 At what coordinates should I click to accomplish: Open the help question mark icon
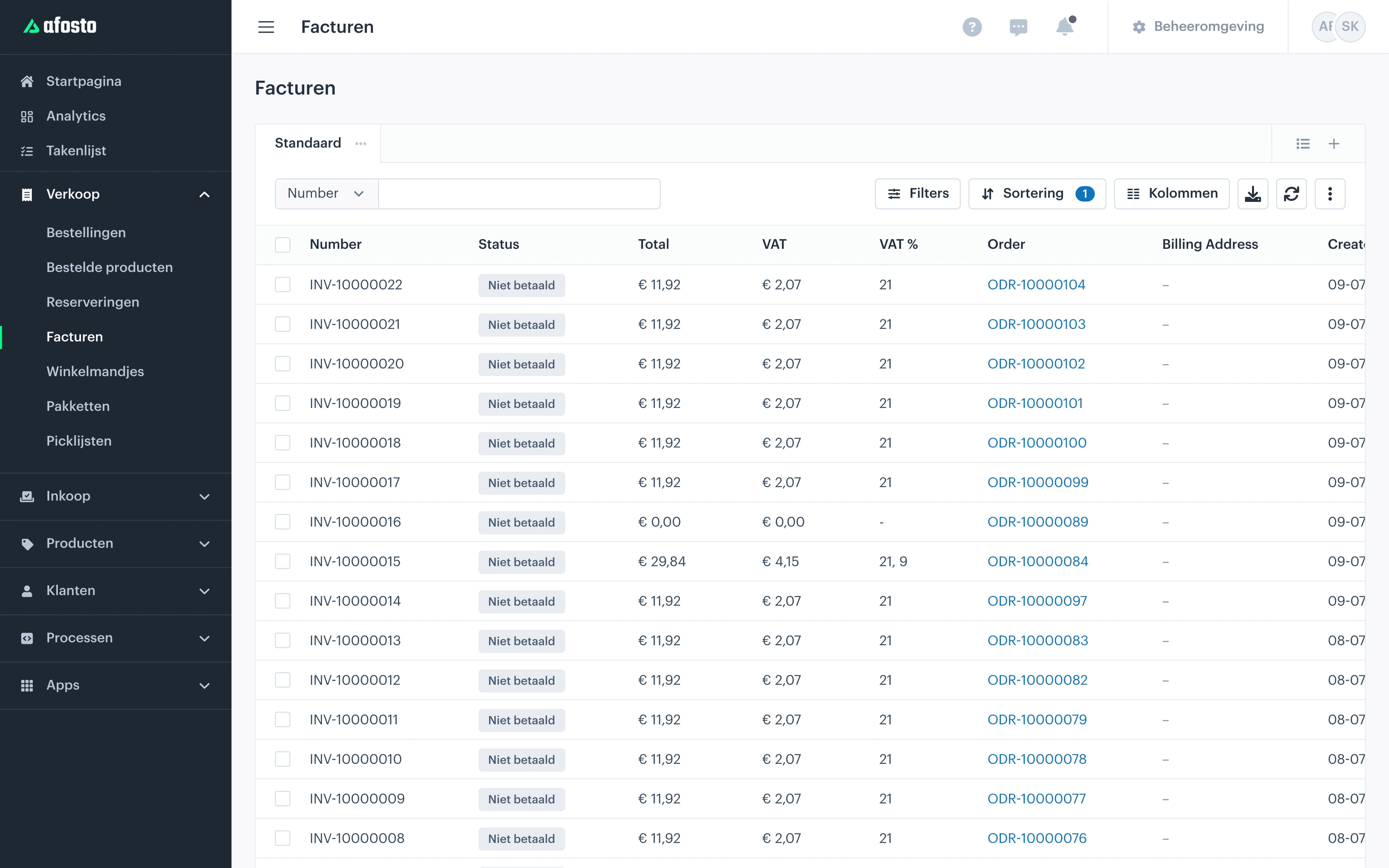[972, 27]
